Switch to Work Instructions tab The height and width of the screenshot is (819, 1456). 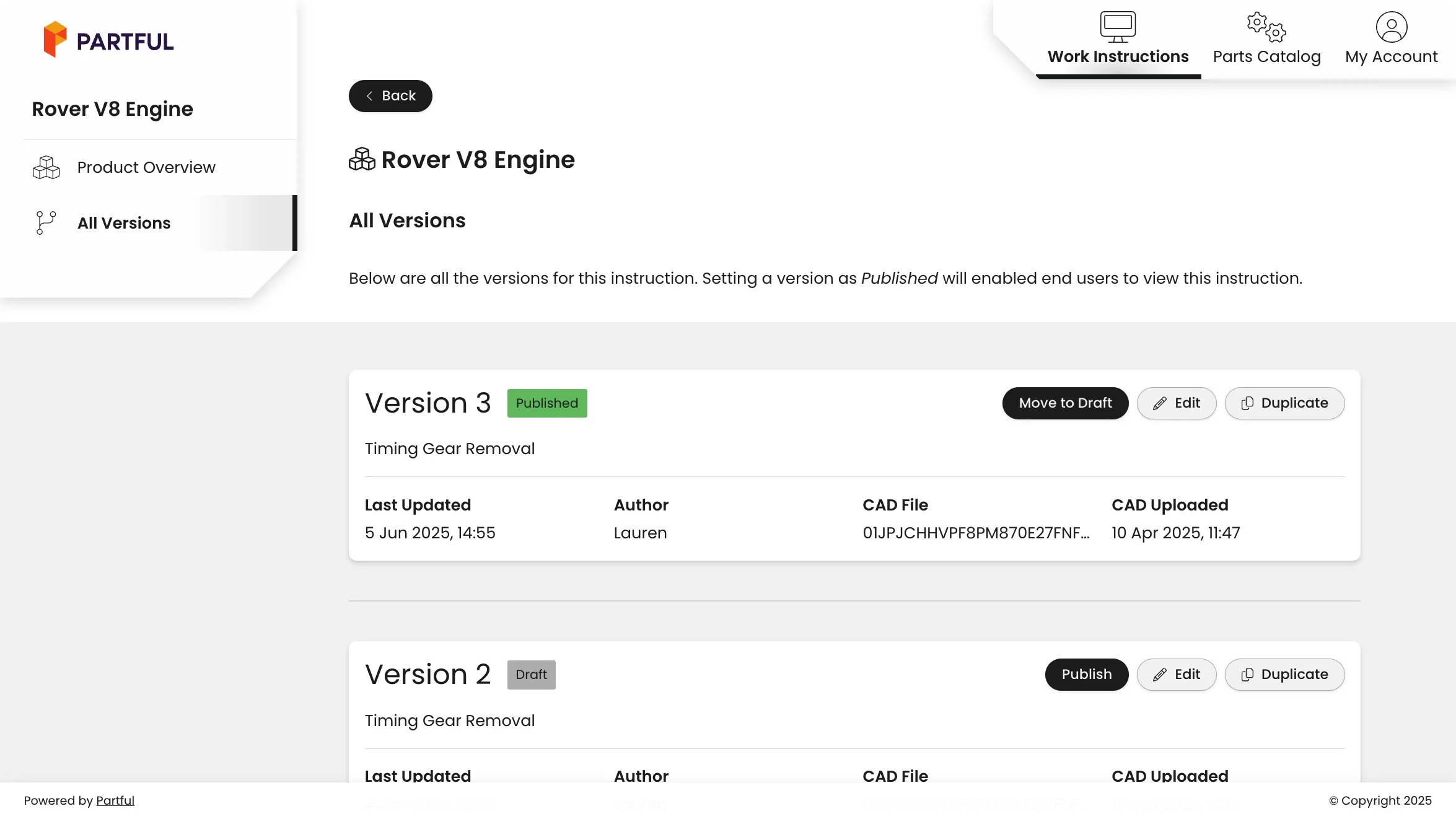pos(1118,56)
